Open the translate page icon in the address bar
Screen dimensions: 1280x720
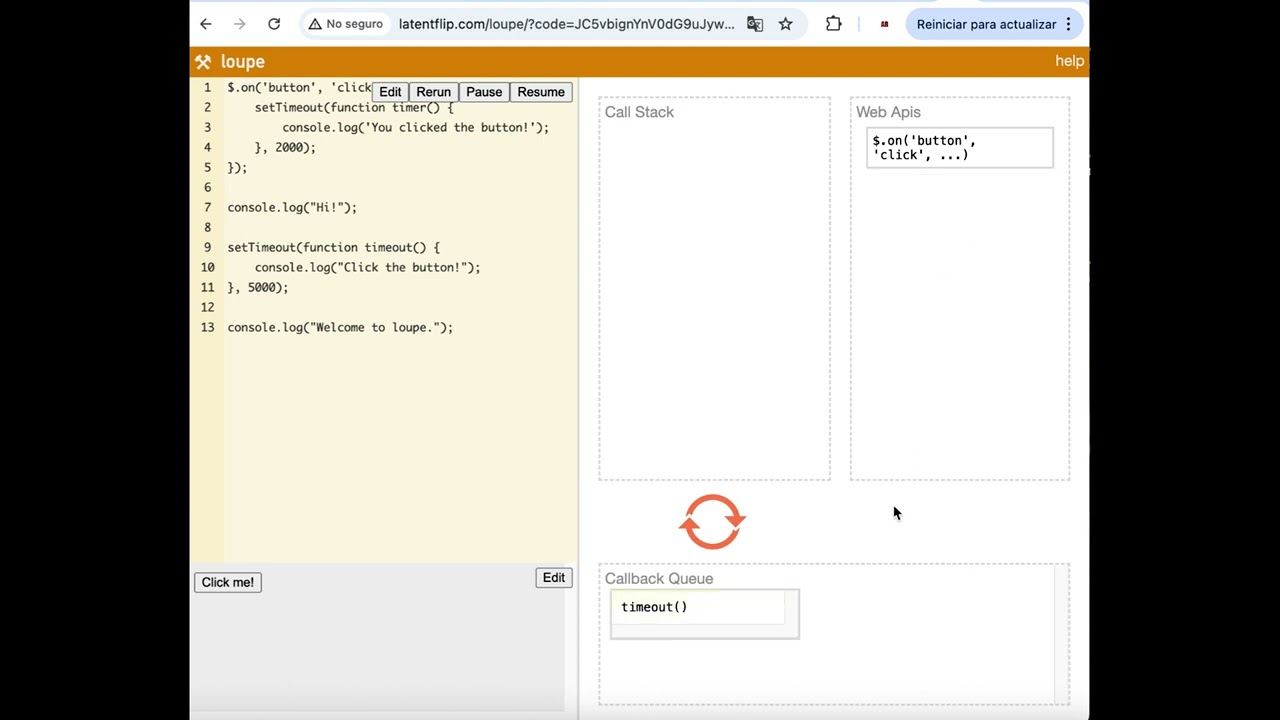point(755,24)
